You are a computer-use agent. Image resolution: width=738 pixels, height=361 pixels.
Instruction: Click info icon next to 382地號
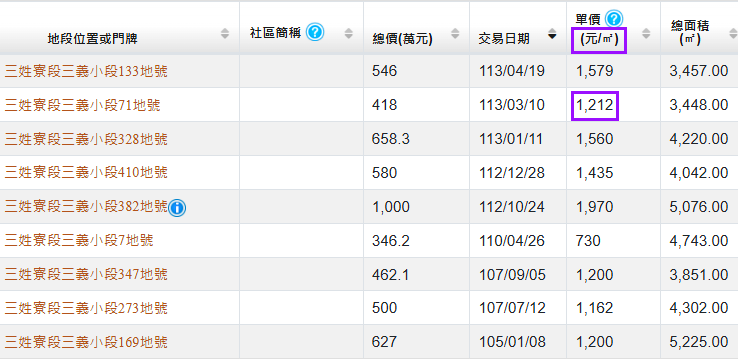[176, 207]
